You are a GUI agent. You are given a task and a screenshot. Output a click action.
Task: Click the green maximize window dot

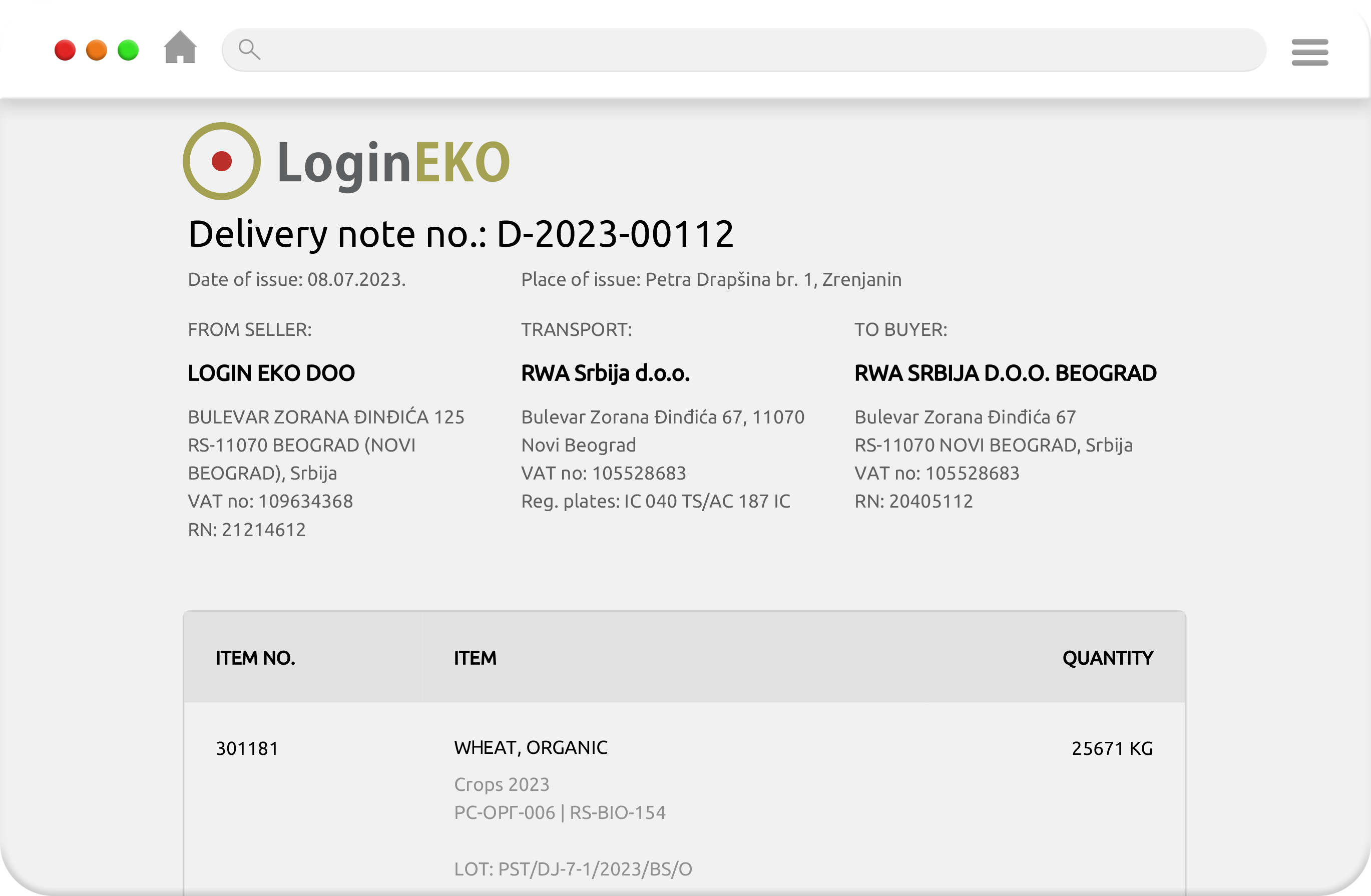click(x=129, y=50)
